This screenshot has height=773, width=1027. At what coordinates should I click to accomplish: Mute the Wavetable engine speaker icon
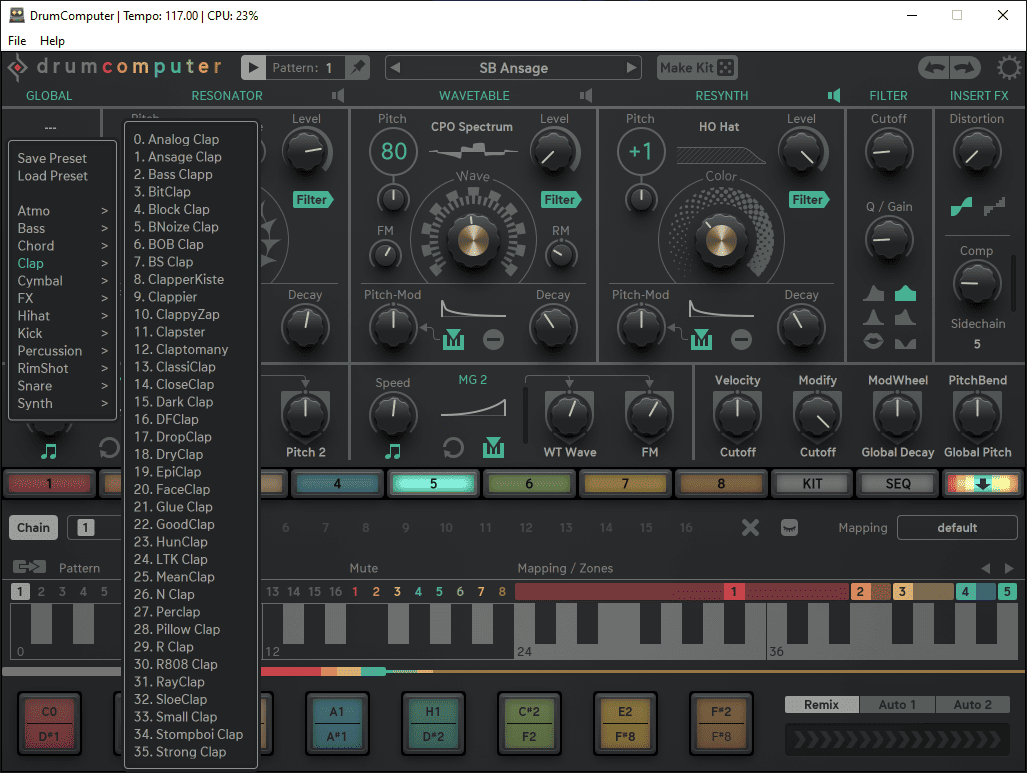point(586,96)
